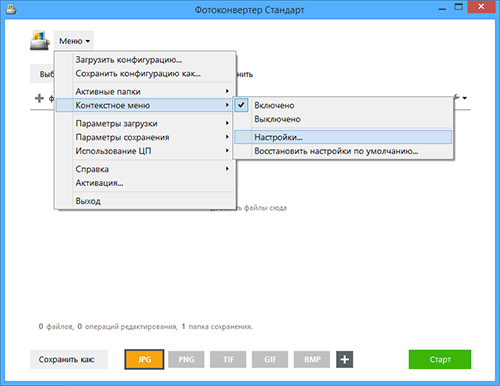The image size is (500, 386).
Task: Click the plus icon to add files
Action: [39, 98]
